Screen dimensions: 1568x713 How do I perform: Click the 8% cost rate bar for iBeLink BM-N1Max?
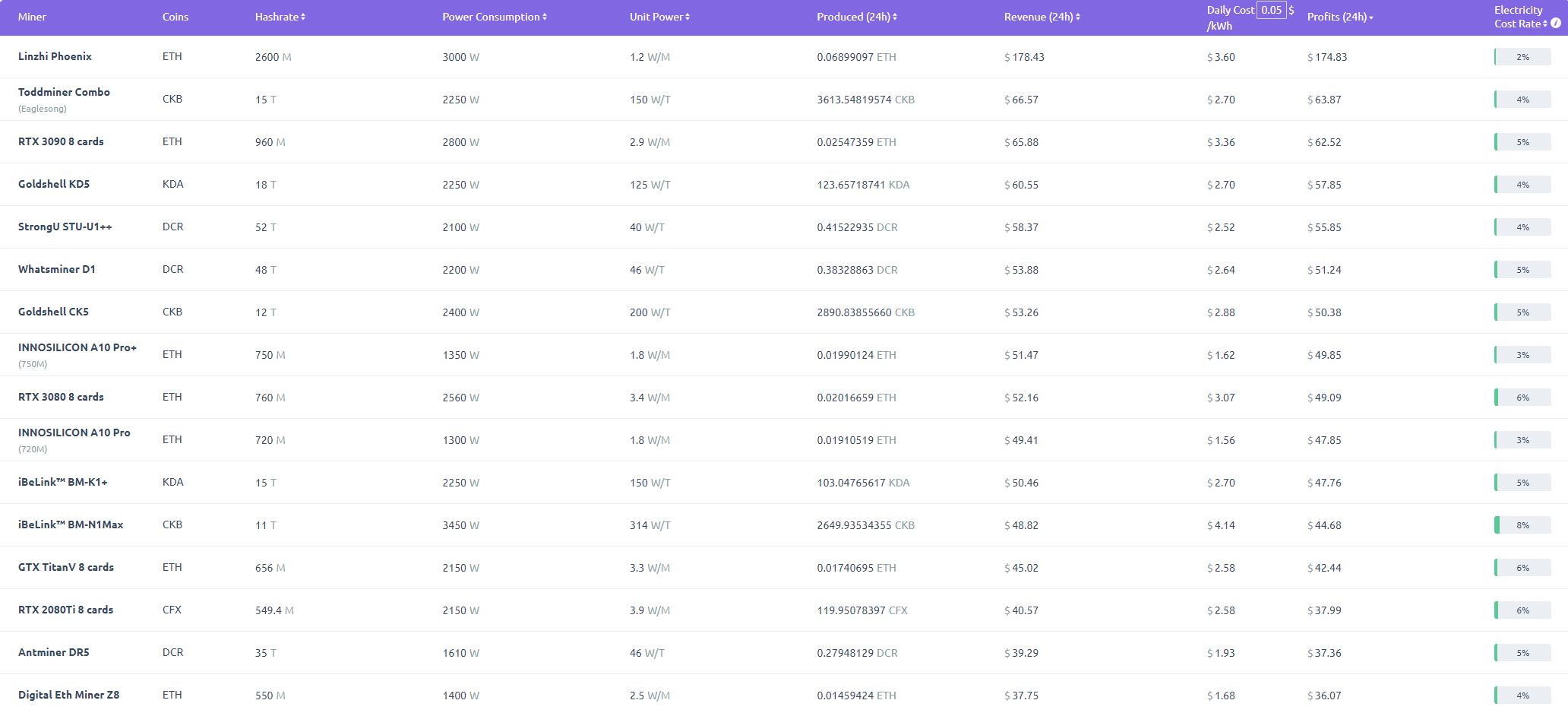(x=1522, y=525)
